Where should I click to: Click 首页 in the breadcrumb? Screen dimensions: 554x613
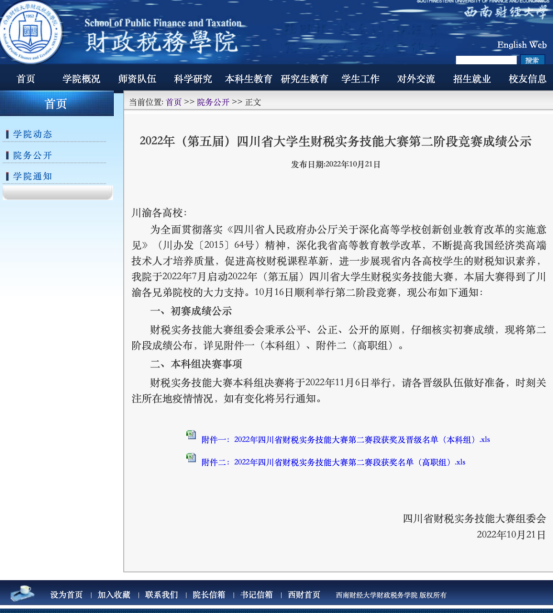click(x=174, y=102)
